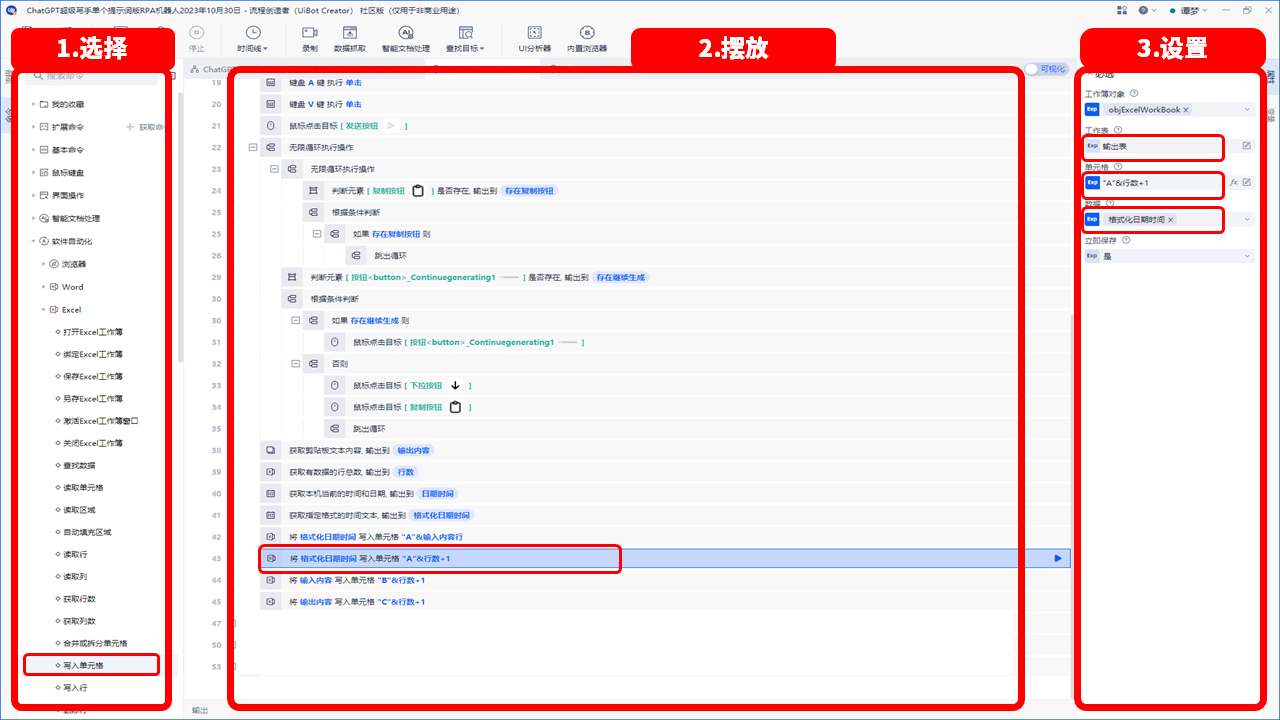
Task: Click the calendar icon on line 40
Action: coord(271,493)
